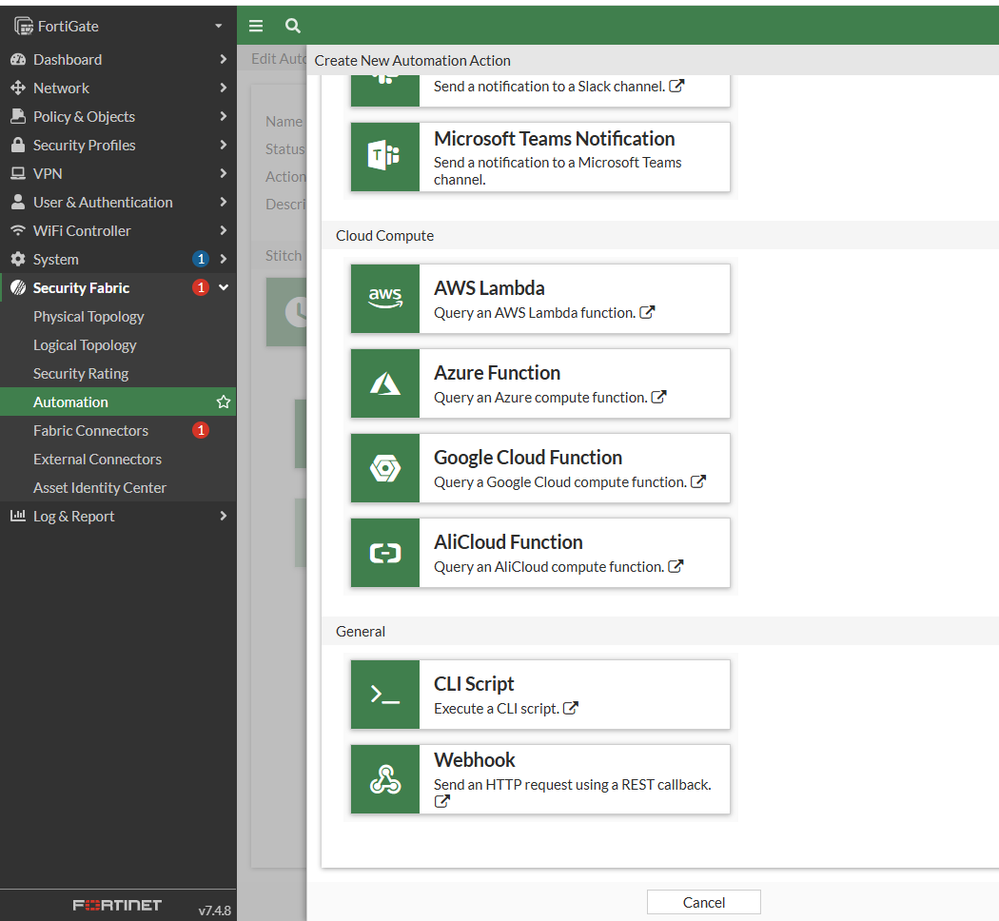Image resolution: width=999 pixels, height=921 pixels.
Task: Go to Fabric Connectors page
Action: click(x=91, y=431)
